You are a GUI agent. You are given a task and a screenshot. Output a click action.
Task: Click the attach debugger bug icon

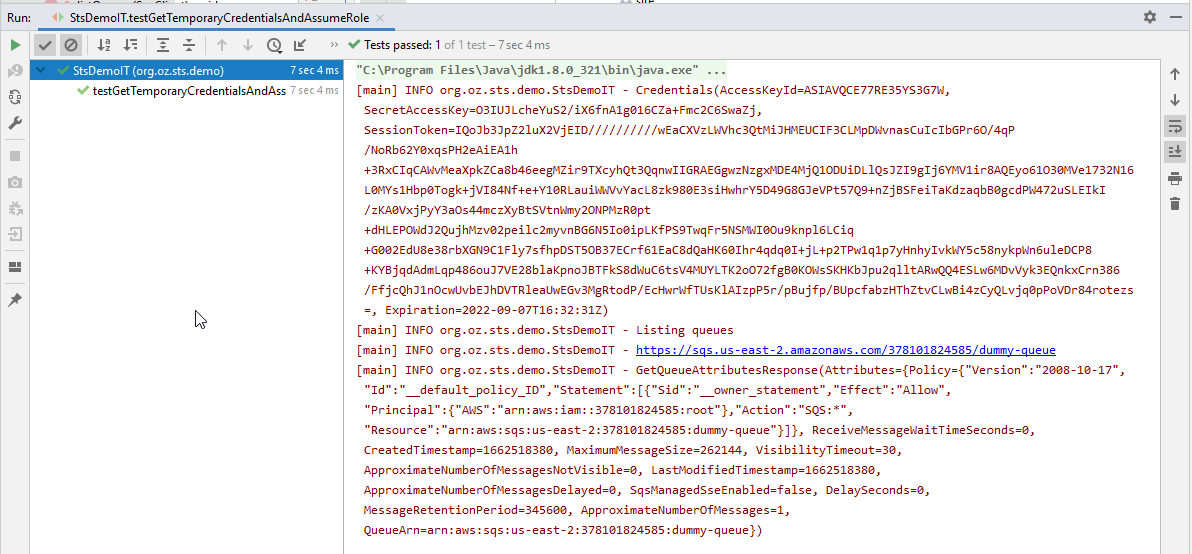(x=14, y=208)
